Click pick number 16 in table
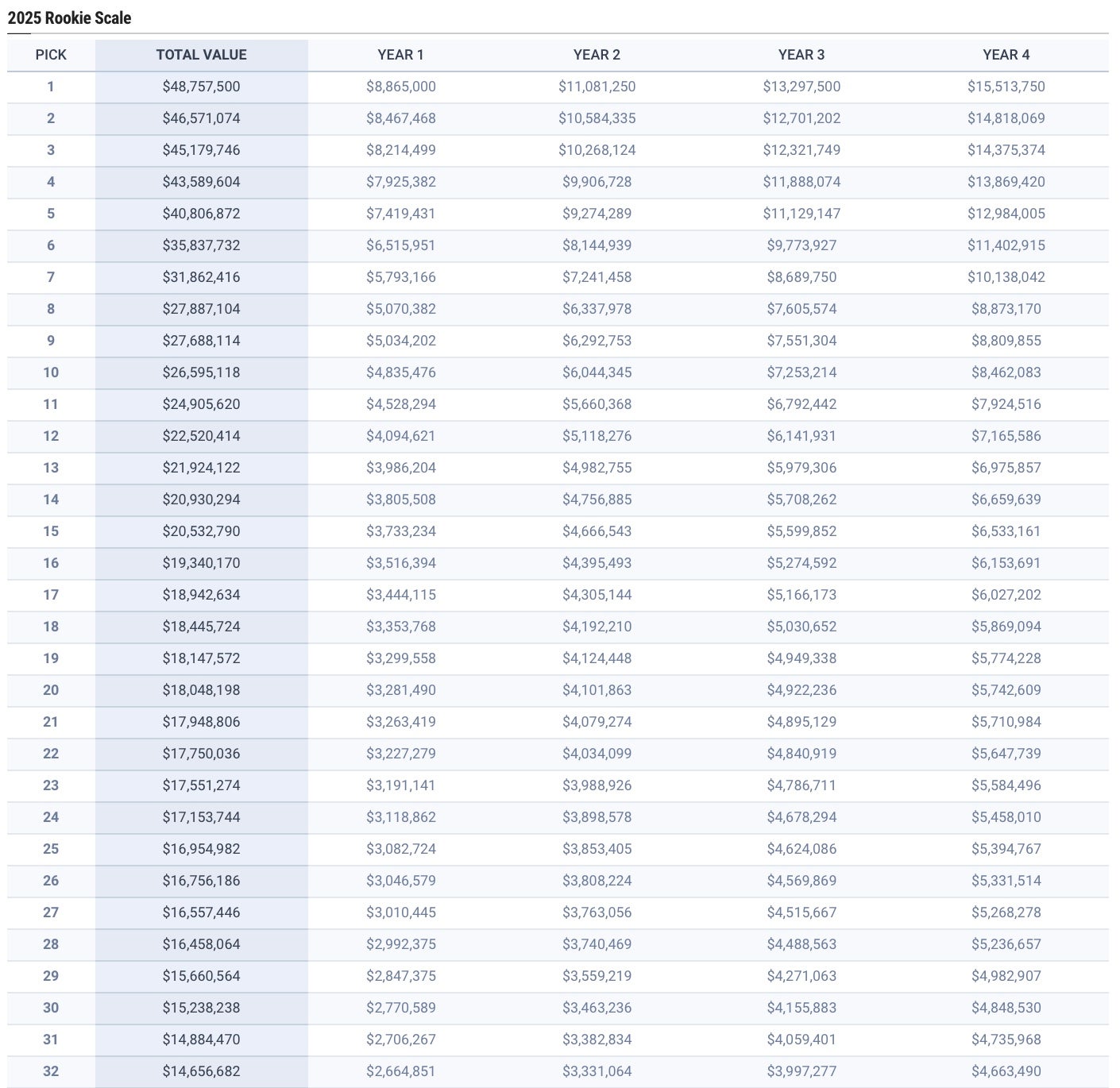The height and width of the screenshot is (1088, 1120). tap(51, 563)
